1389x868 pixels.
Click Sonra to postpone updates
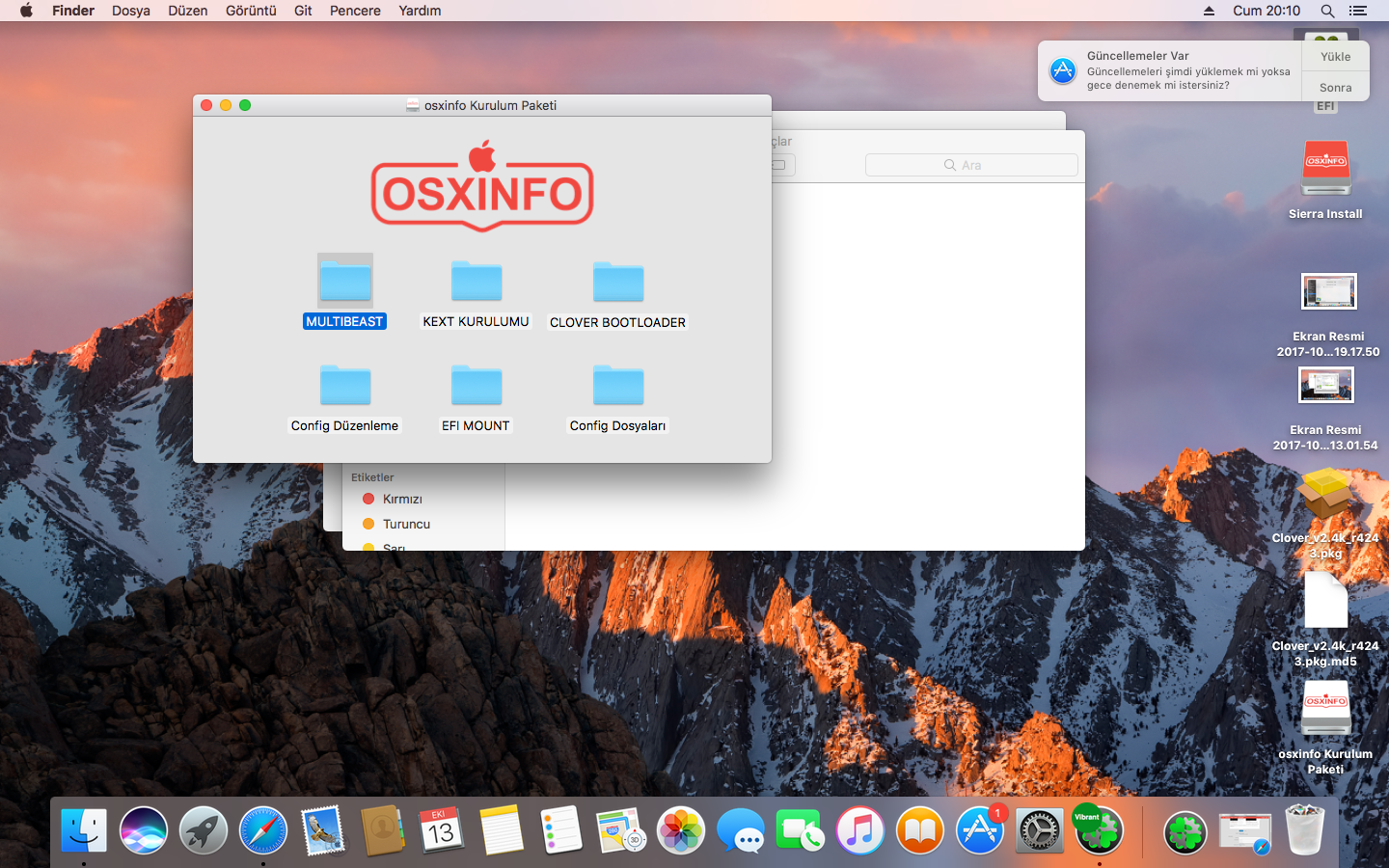point(1335,87)
